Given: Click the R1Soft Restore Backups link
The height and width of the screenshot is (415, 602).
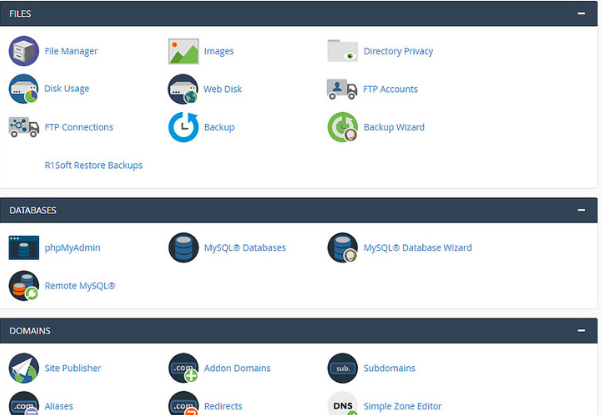Looking at the screenshot, I should point(94,165).
